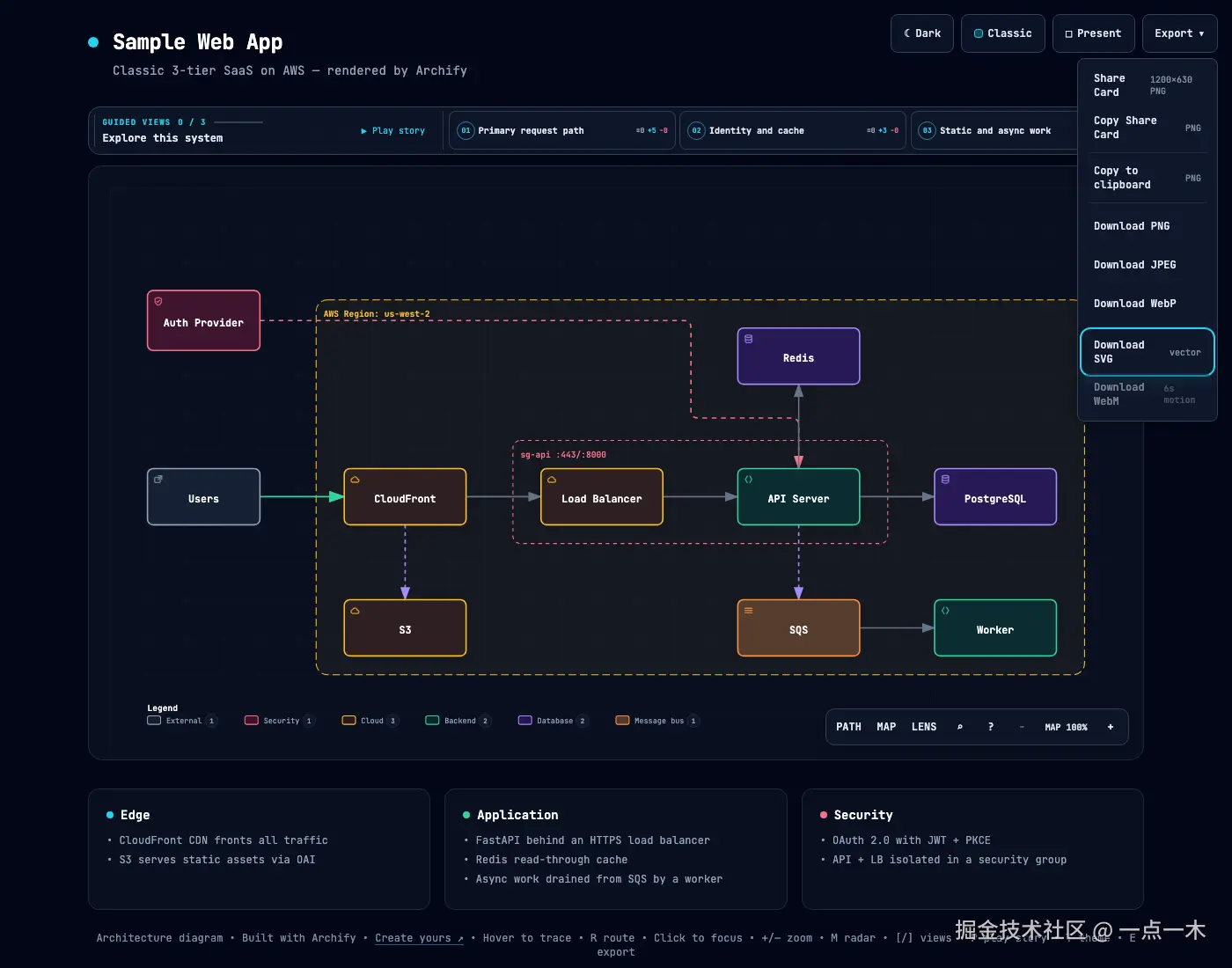Expand the Primary request path guided view

click(x=562, y=130)
